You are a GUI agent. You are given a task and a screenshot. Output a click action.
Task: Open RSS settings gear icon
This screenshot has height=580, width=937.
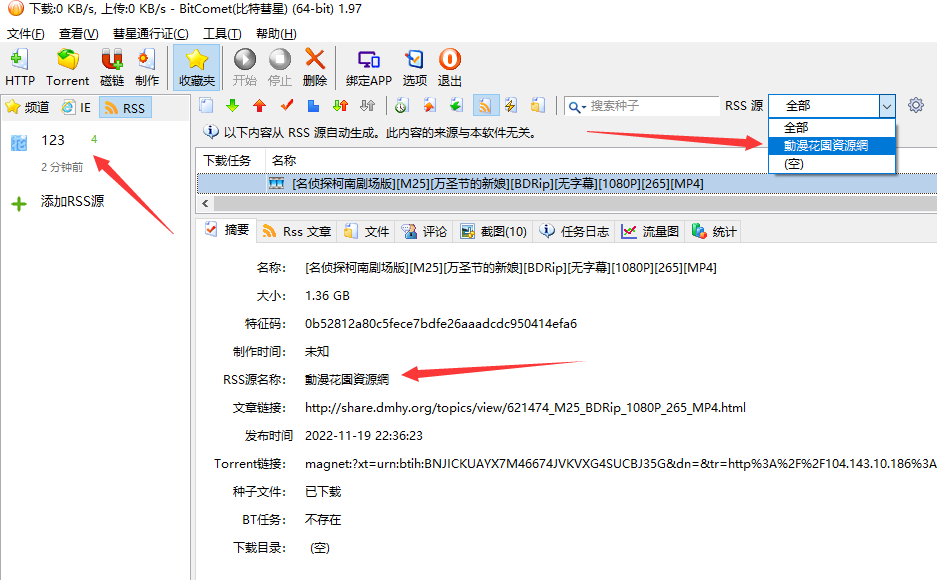(x=915, y=106)
